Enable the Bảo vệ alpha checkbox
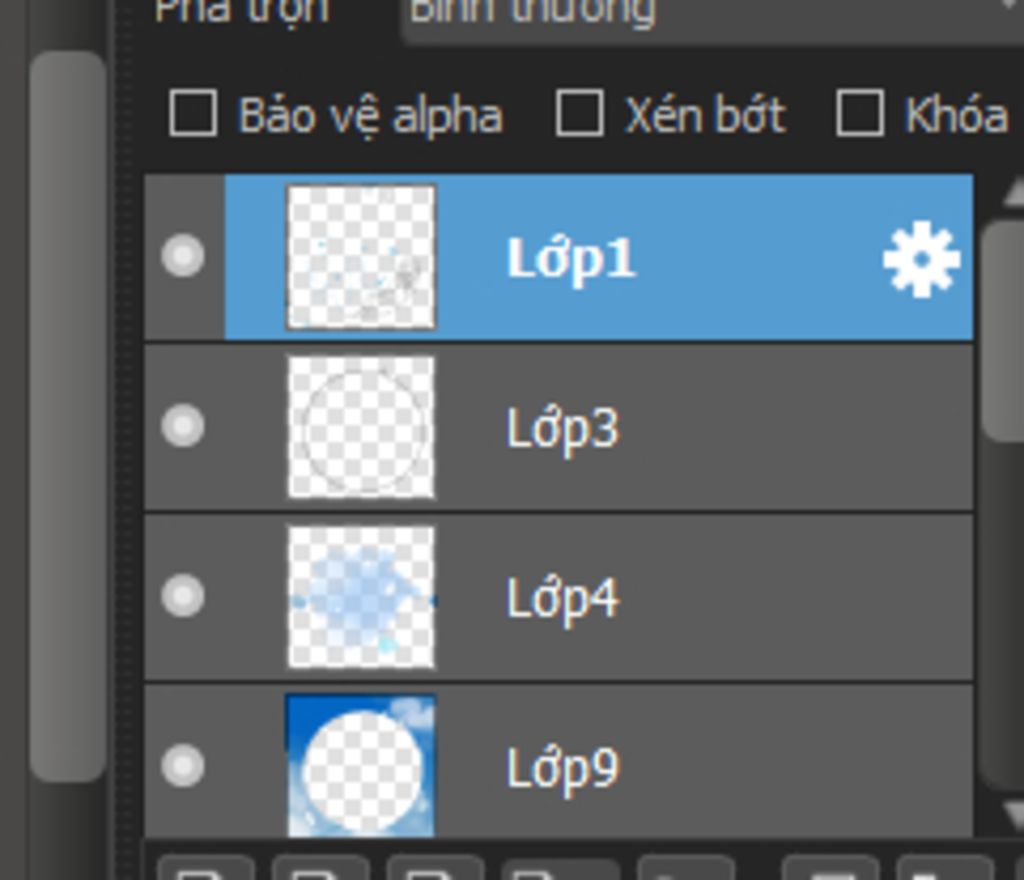Screen dimensions: 1024x880 (x=193, y=114)
